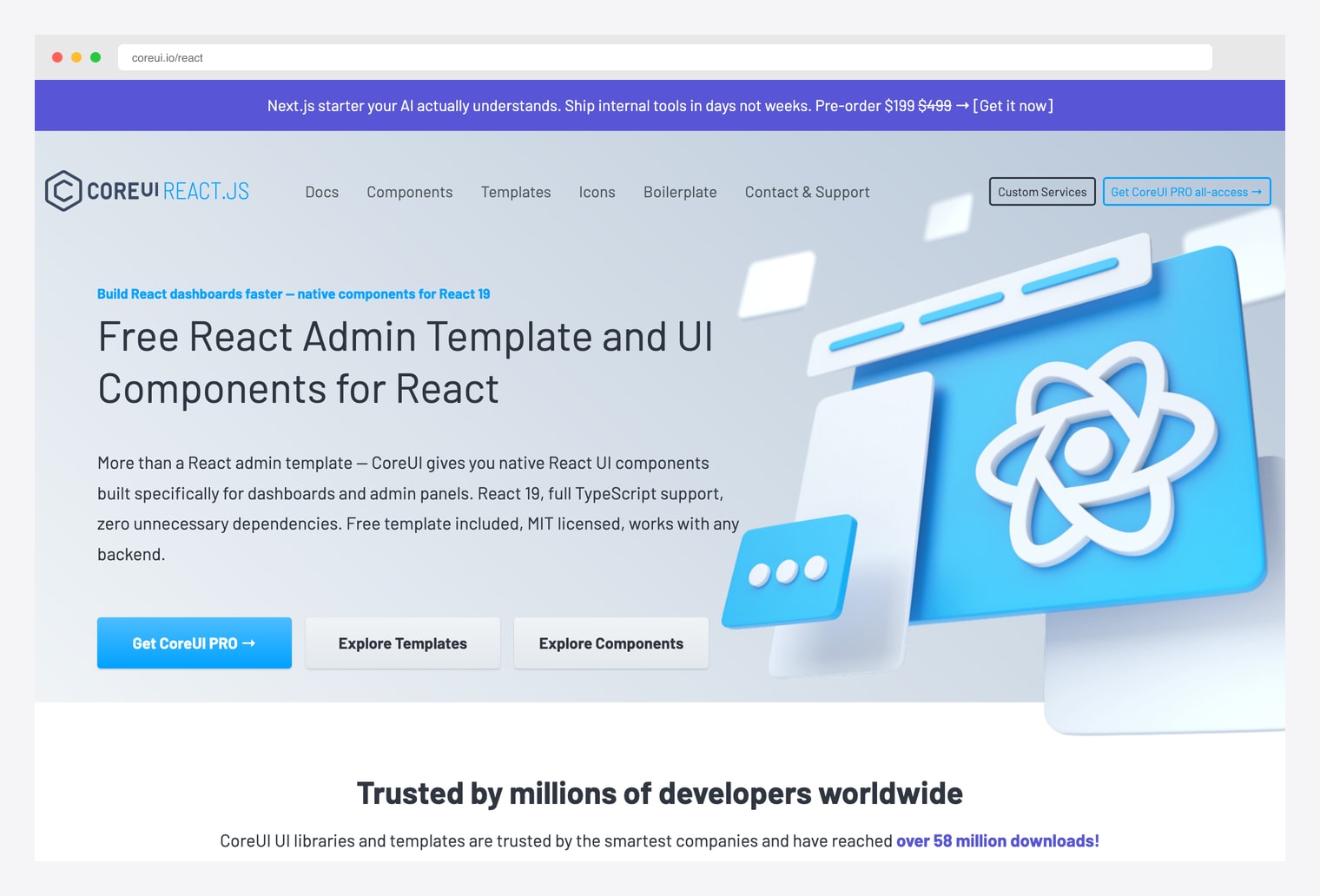Screen dimensions: 1320x896
Task: Click the yellow minimize window dot
Action: click(76, 57)
